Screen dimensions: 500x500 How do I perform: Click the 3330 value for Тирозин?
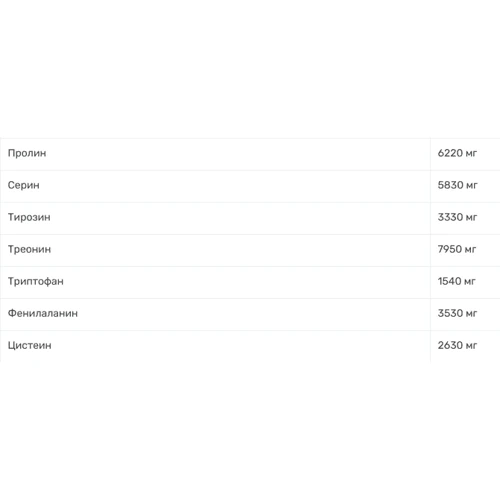[x=450, y=217]
